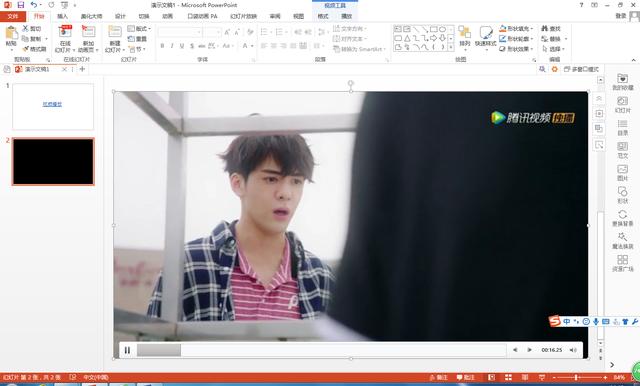Select the oval shape in the shapes gallery

click(442, 29)
